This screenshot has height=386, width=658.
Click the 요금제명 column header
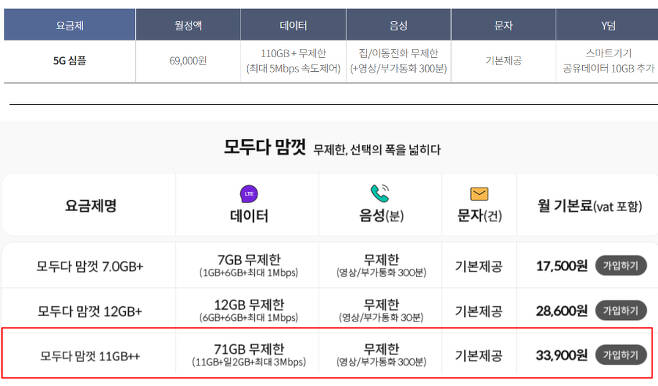coord(90,206)
